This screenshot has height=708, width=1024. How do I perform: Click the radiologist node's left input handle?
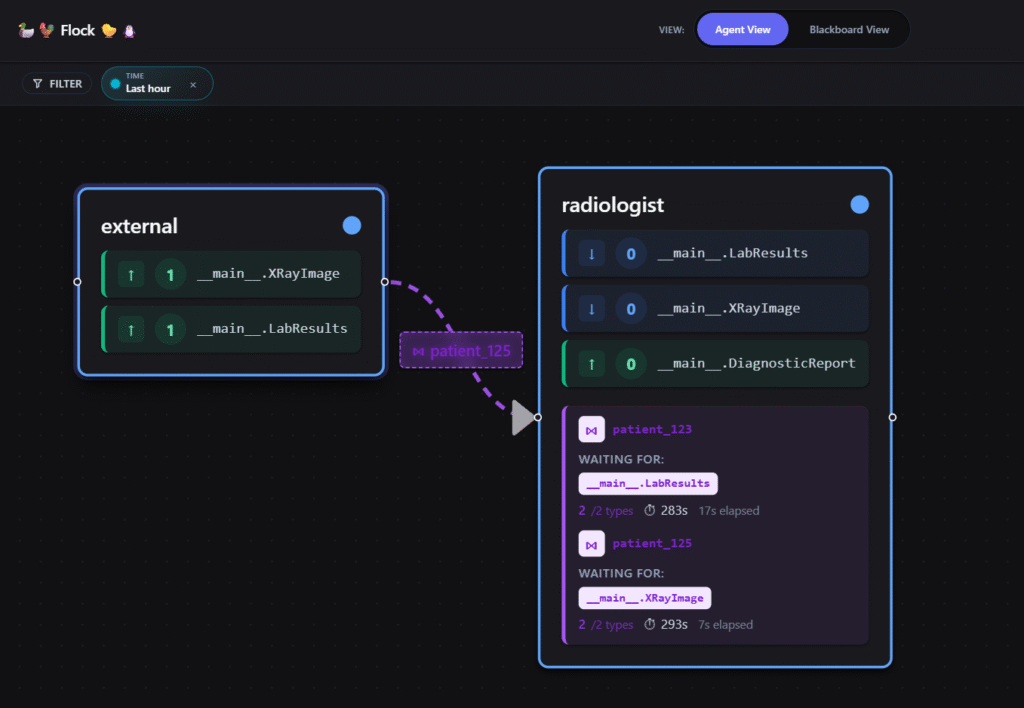click(537, 417)
